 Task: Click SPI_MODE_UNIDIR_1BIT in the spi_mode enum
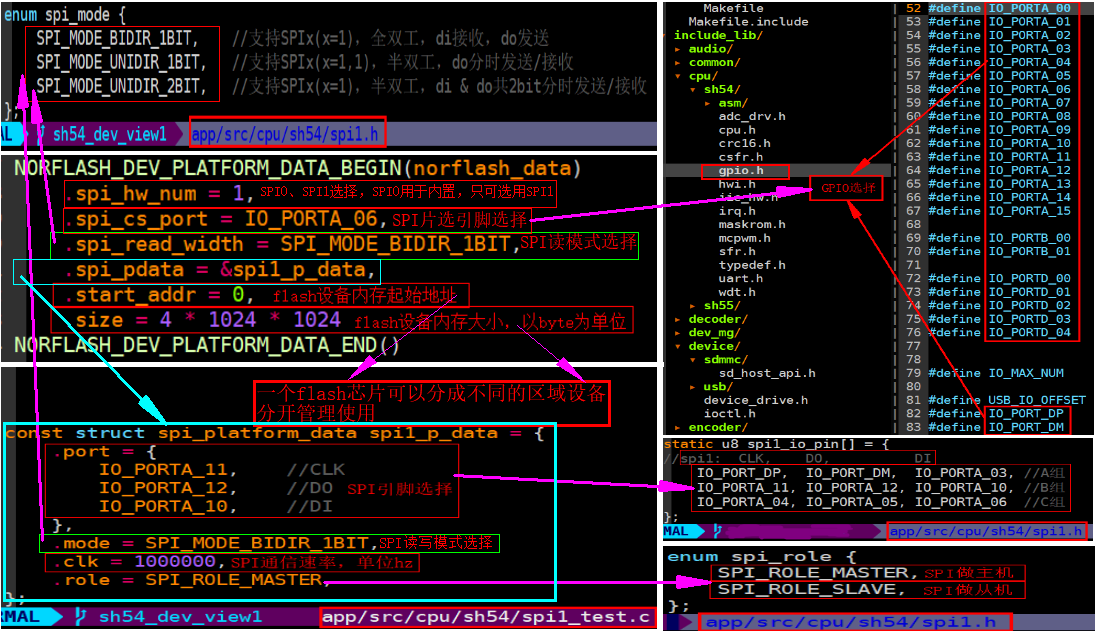[122, 62]
